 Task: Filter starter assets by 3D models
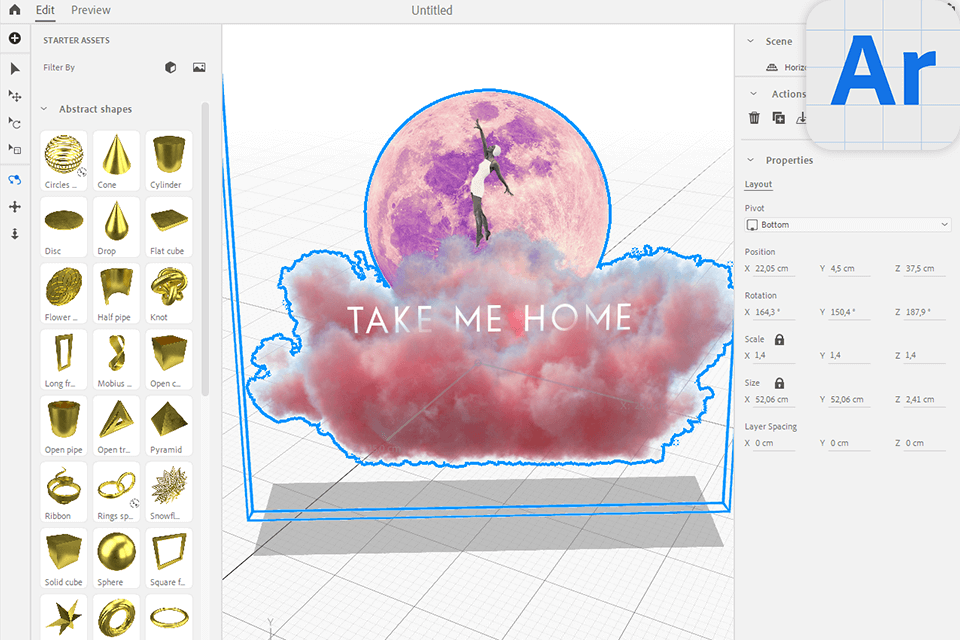click(171, 67)
